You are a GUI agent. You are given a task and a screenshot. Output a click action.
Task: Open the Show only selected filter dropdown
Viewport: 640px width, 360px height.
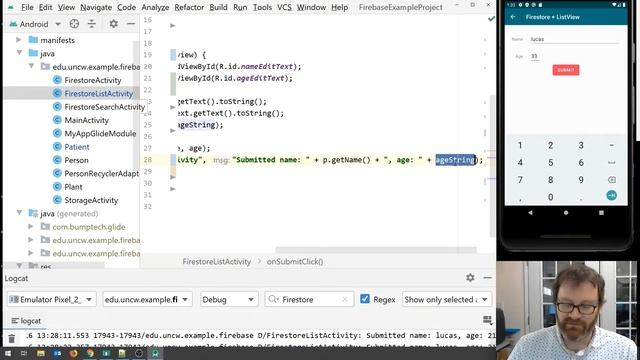coord(447,299)
